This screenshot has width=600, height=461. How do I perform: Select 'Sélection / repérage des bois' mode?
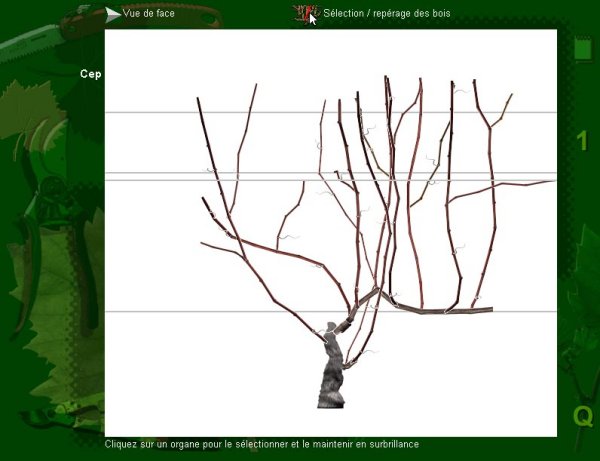click(x=386, y=13)
